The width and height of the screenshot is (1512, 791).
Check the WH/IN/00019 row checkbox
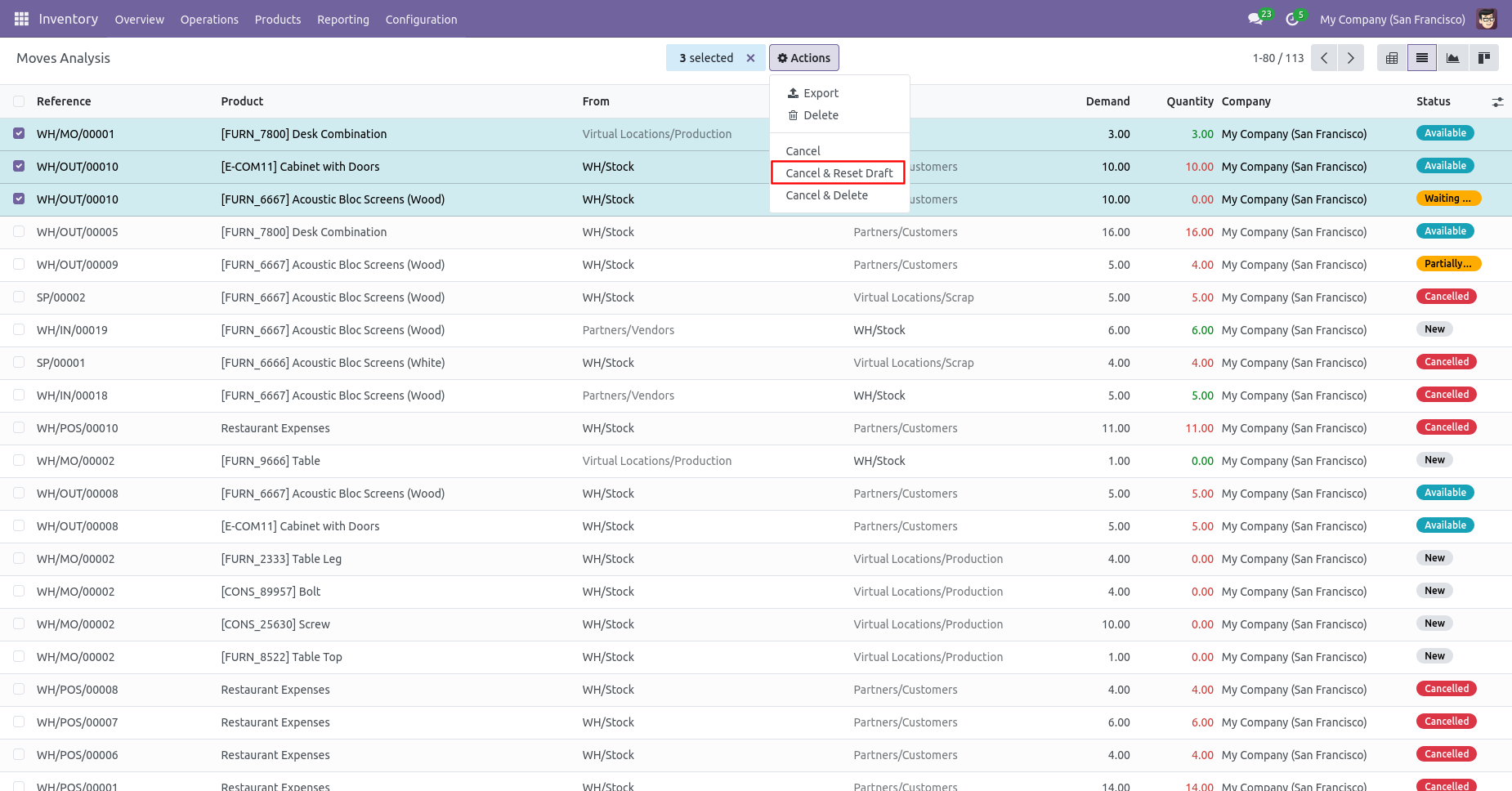[19, 329]
